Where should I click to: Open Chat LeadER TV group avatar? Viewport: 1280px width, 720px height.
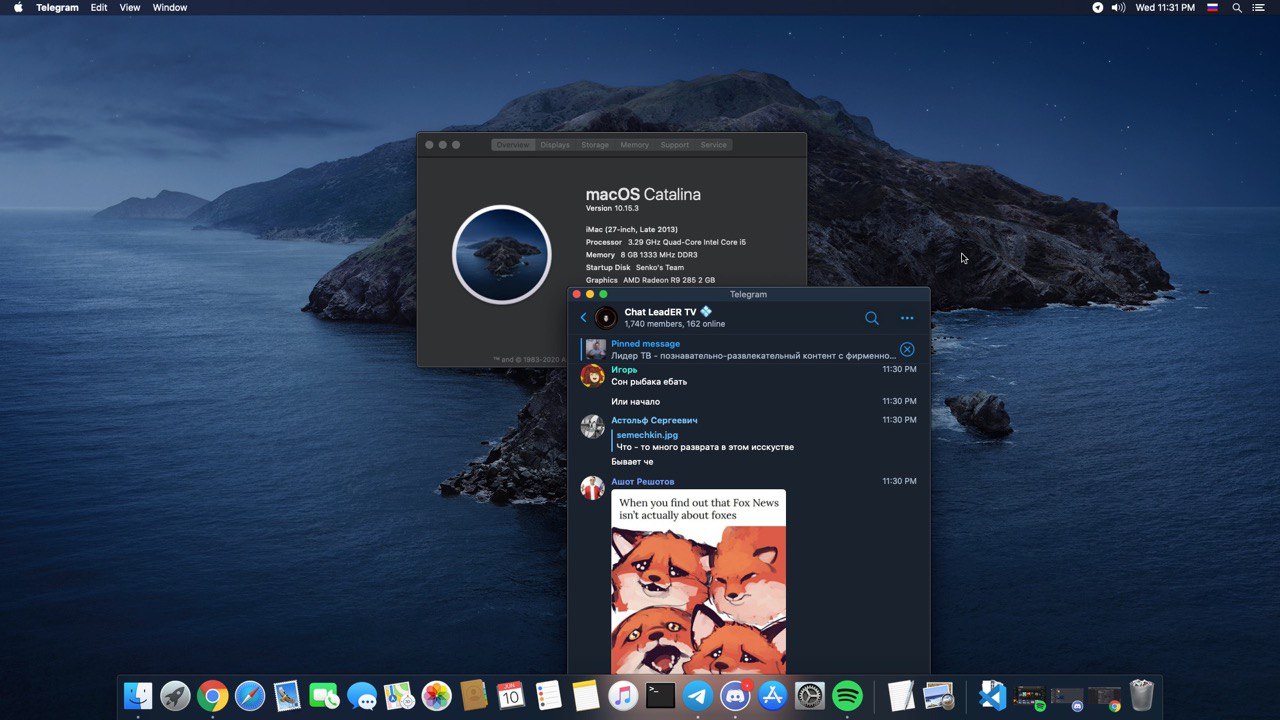pyautogui.click(x=606, y=318)
